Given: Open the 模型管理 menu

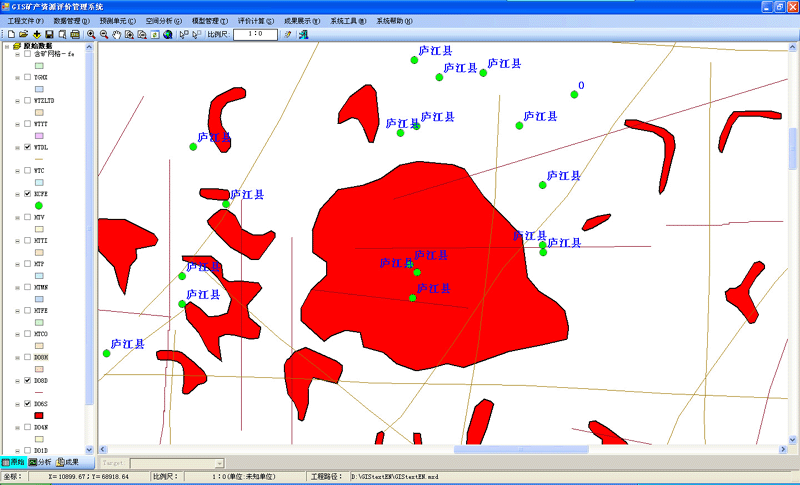Looking at the screenshot, I should click(x=209, y=20).
